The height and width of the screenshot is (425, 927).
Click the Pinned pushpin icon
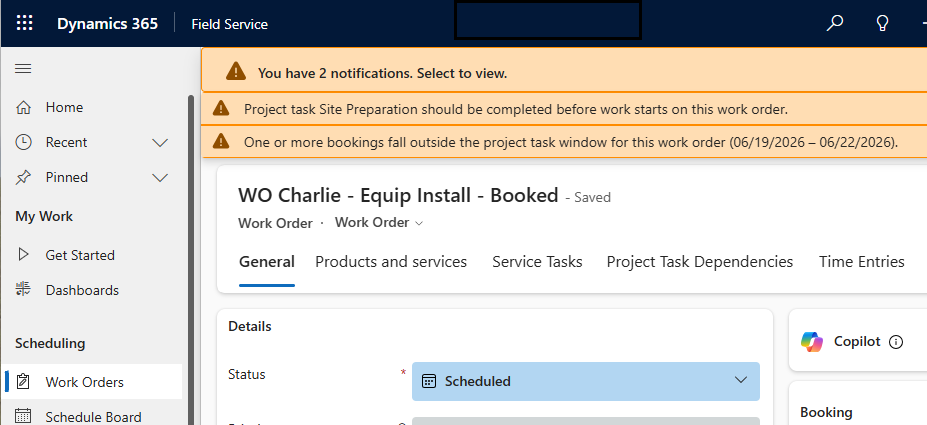click(x=23, y=177)
